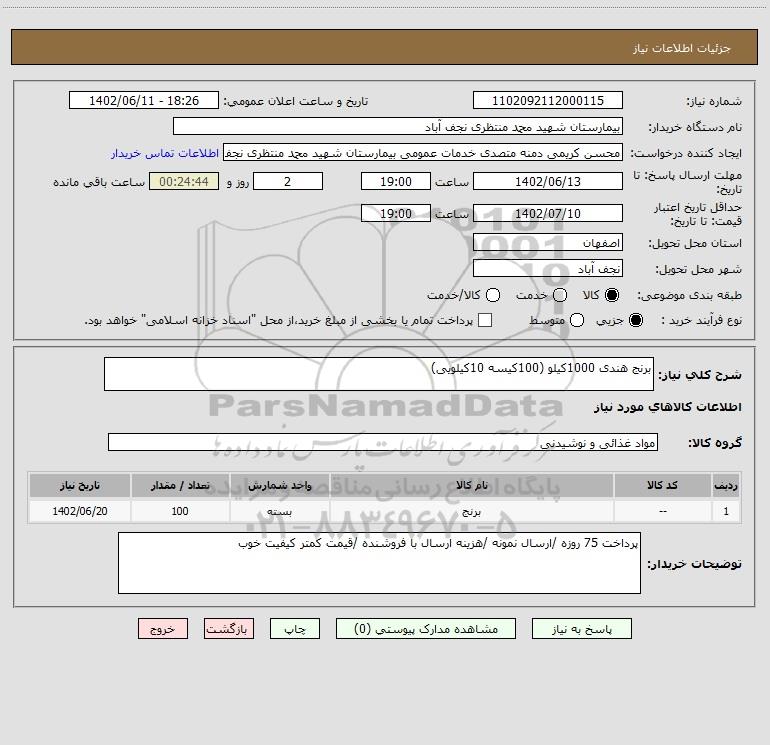This screenshot has height=745, width=770.
Task: Click the response deadline time 19:00 field
Action: pos(396,181)
